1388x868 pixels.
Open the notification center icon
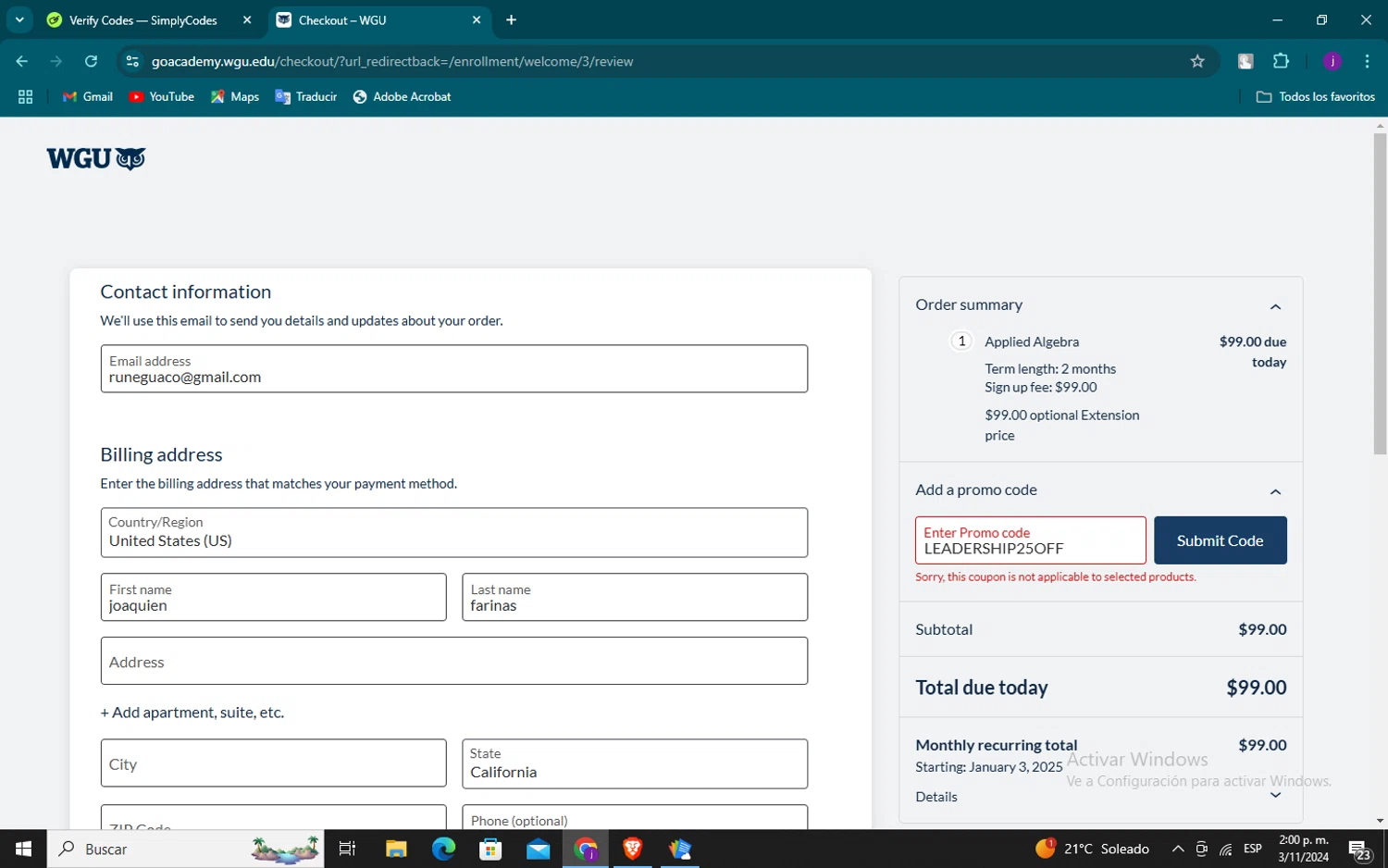1359,849
